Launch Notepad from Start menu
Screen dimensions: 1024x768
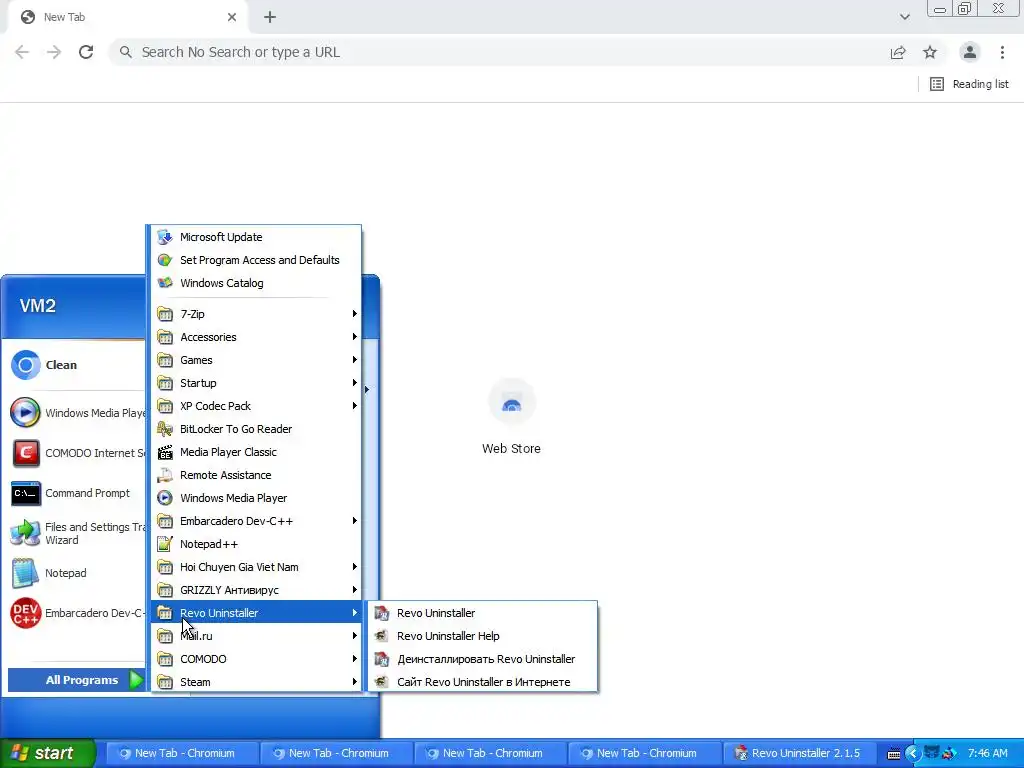tap(76, 573)
